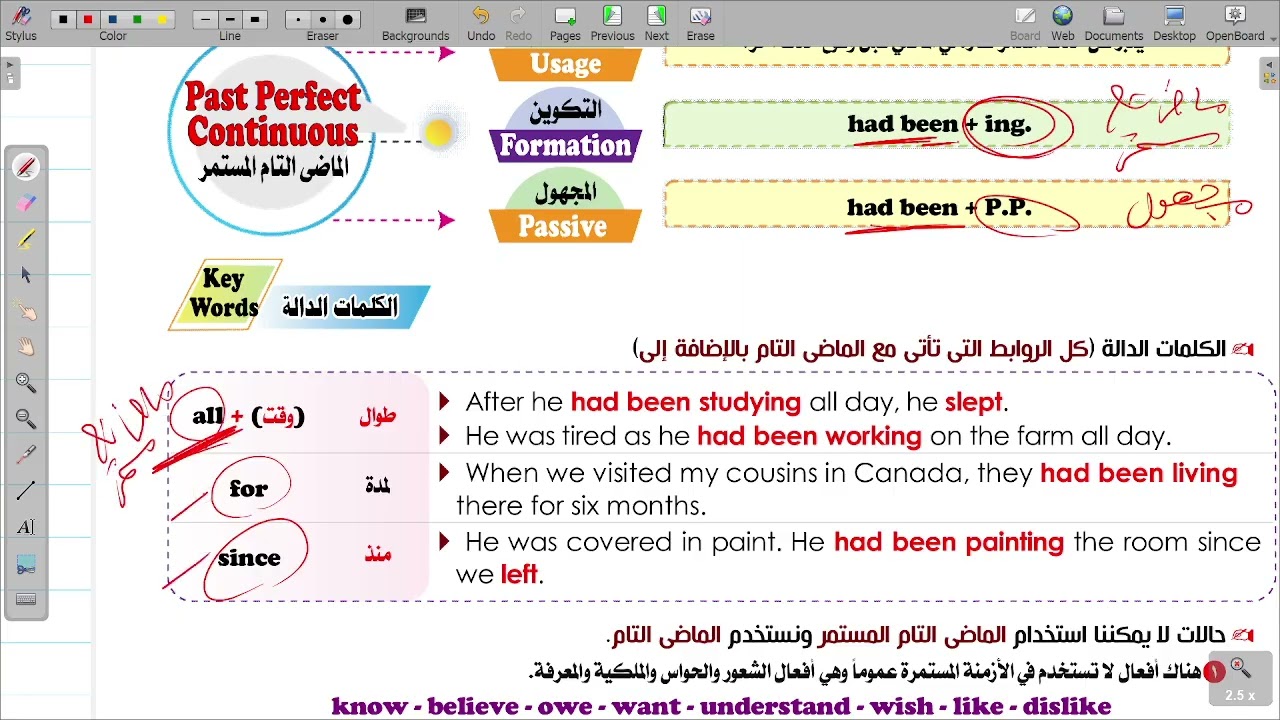The height and width of the screenshot is (720, 1280).
Task: Open the Backgrounds chooser
Action: (x=416, y=23)
